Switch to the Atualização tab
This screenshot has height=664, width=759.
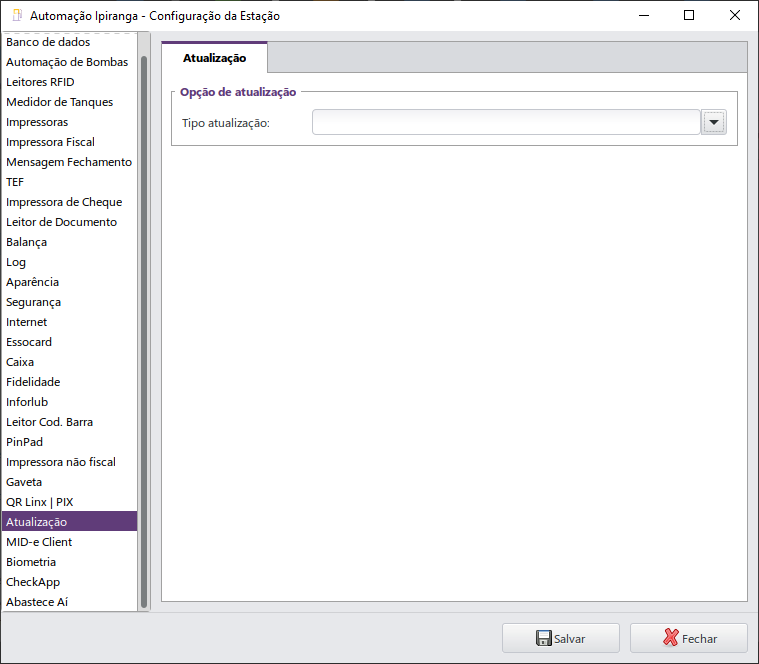coord(214,58)
